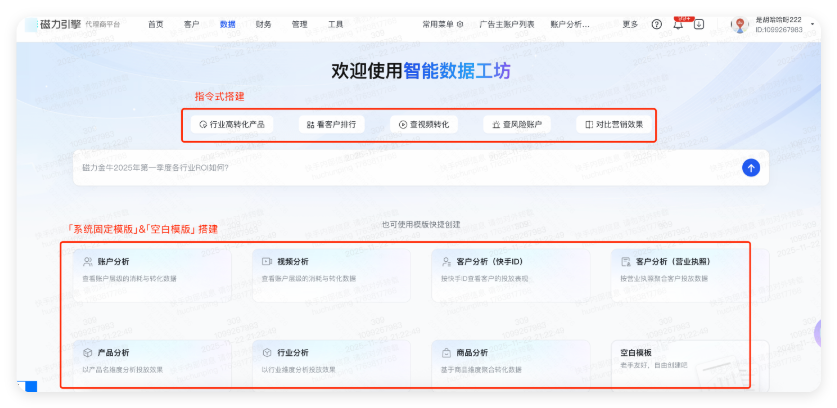Click the 查风险账户 suggestion chip
The image size is (837, 408).
517,124
